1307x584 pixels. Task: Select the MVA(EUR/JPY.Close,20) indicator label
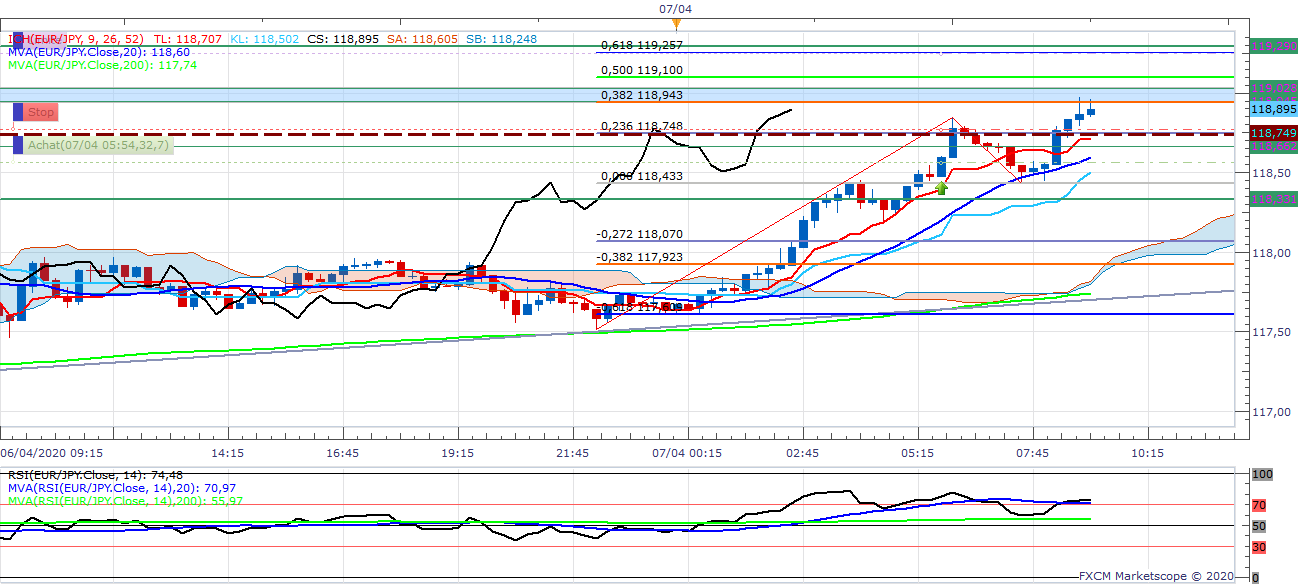(86, 51)
